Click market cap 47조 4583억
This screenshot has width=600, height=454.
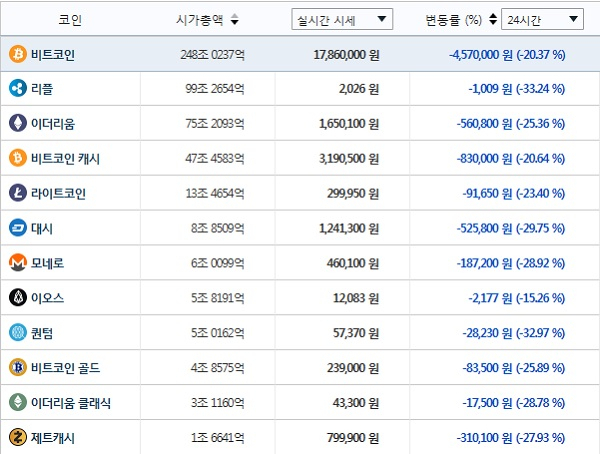click(215, 159)
